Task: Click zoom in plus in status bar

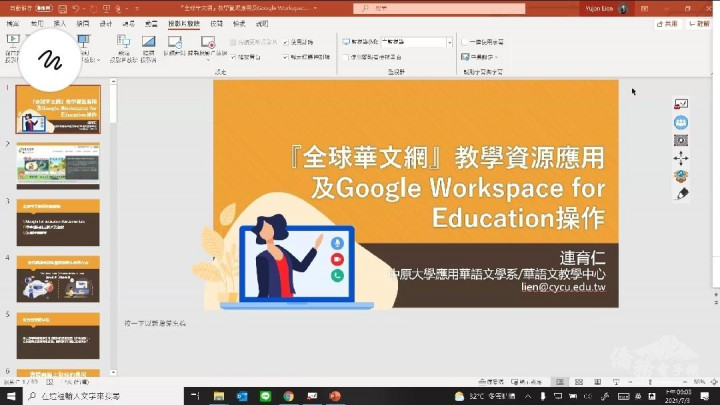Action: 685,382
